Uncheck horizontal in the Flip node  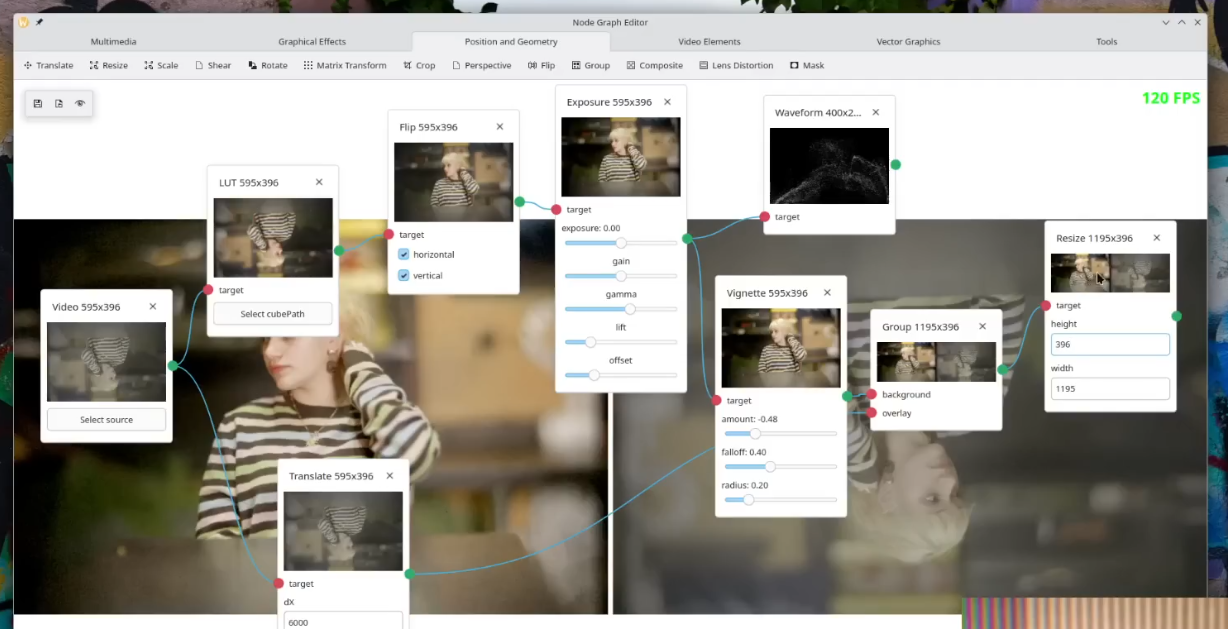click(404, 255)
